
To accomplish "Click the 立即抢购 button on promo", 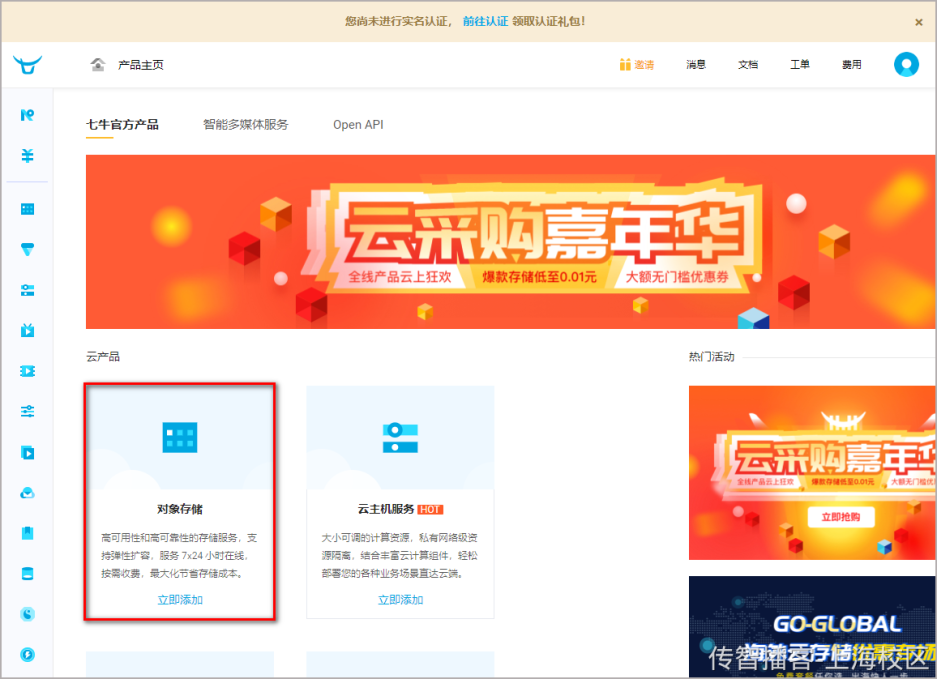I will coord(841,517).
